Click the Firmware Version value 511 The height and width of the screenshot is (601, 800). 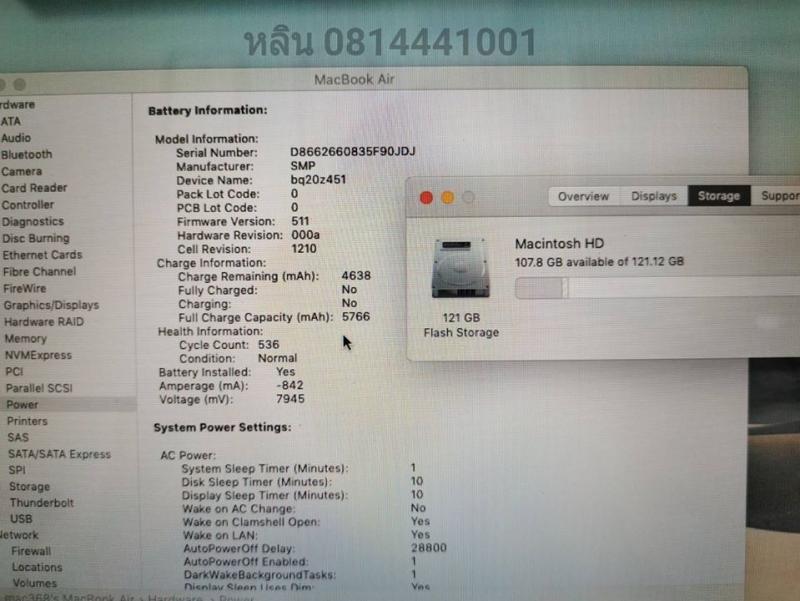[x=300, y=221]
